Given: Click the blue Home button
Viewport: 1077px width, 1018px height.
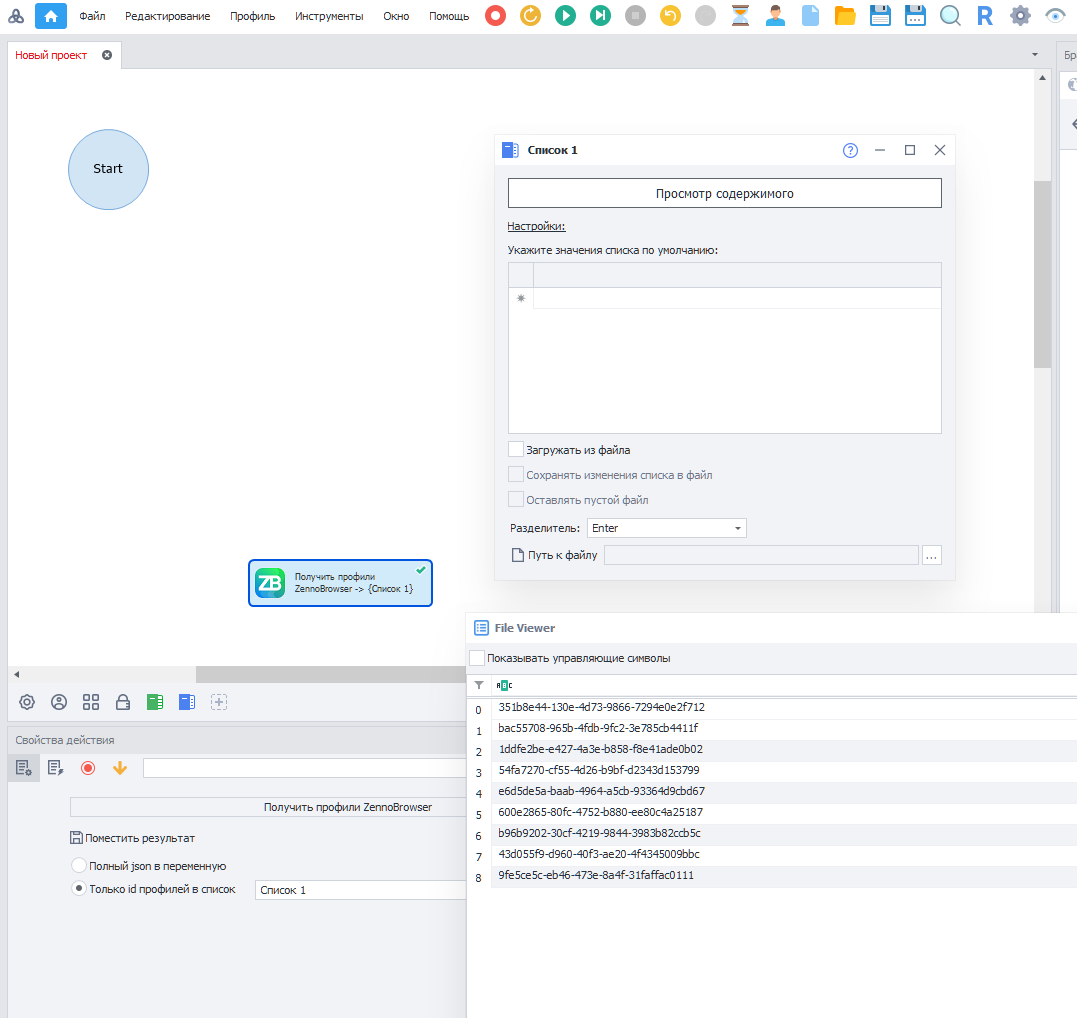Looking at the screenshot, I should point(51,16).
